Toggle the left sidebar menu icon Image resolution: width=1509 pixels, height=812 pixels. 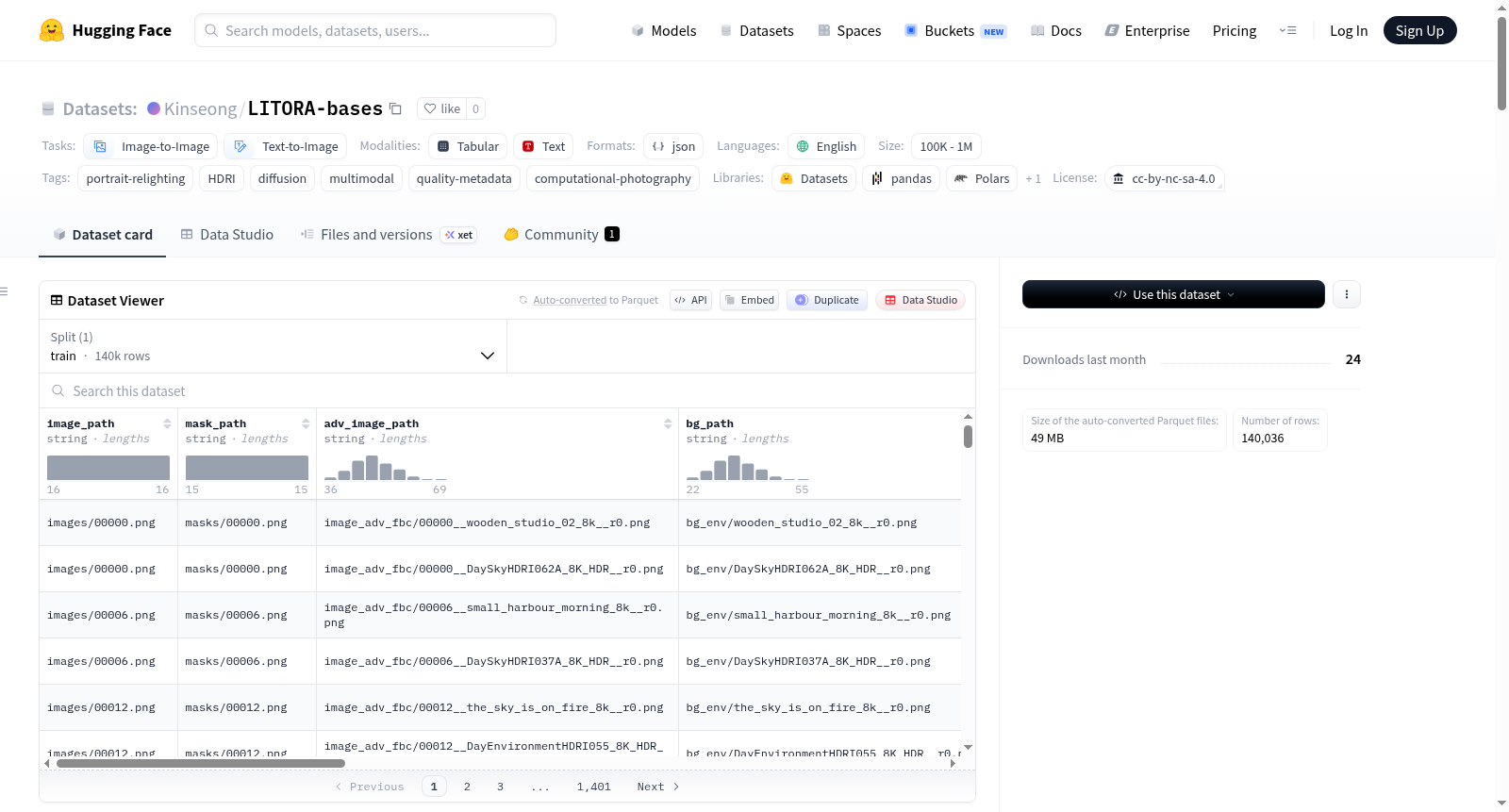[5, 291]
